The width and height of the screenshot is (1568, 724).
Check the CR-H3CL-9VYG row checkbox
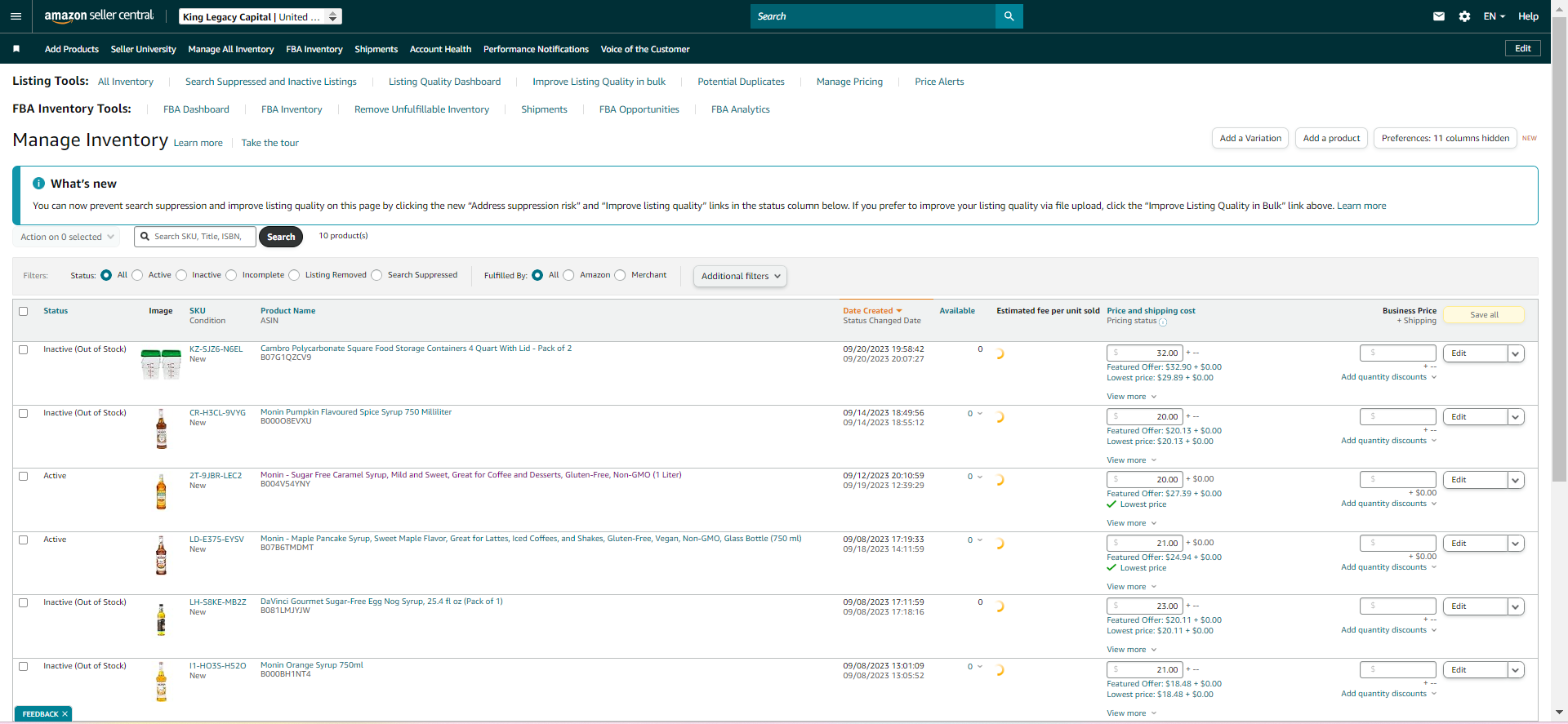[24, 413]
